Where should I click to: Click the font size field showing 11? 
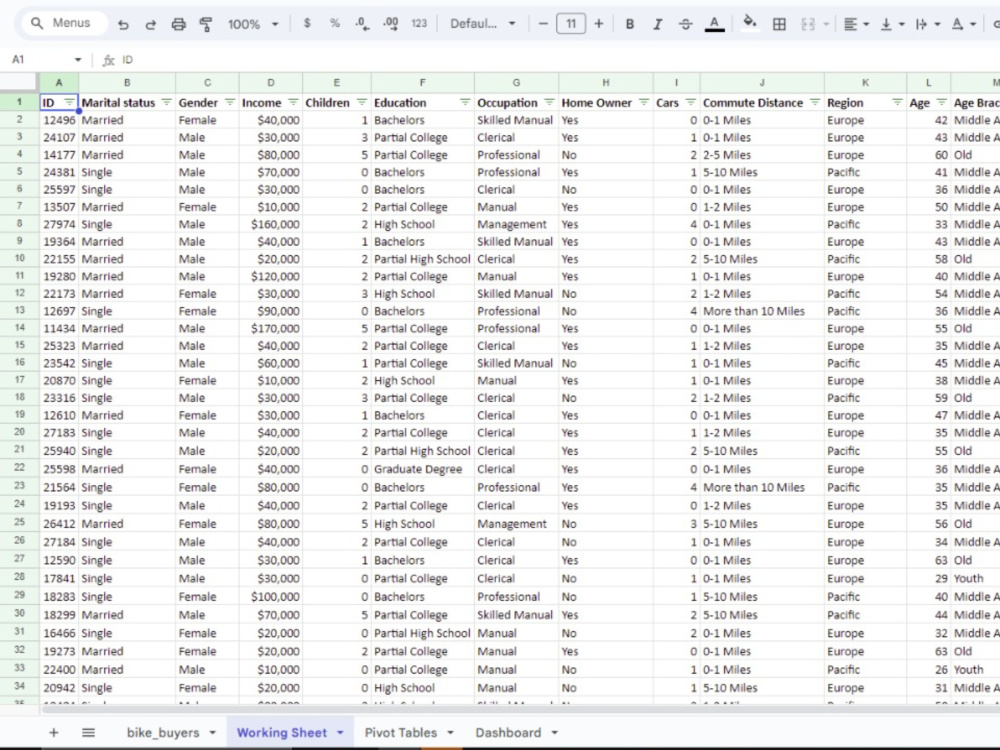tap(571, 24)
